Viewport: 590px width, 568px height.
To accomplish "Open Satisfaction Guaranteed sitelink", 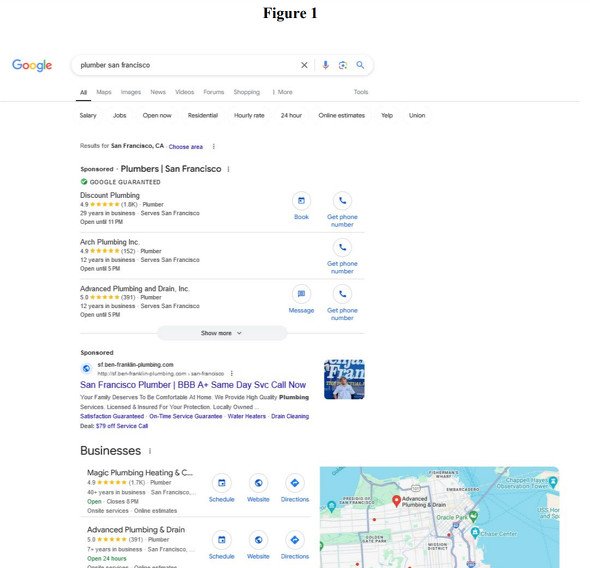I will [112, 416].
